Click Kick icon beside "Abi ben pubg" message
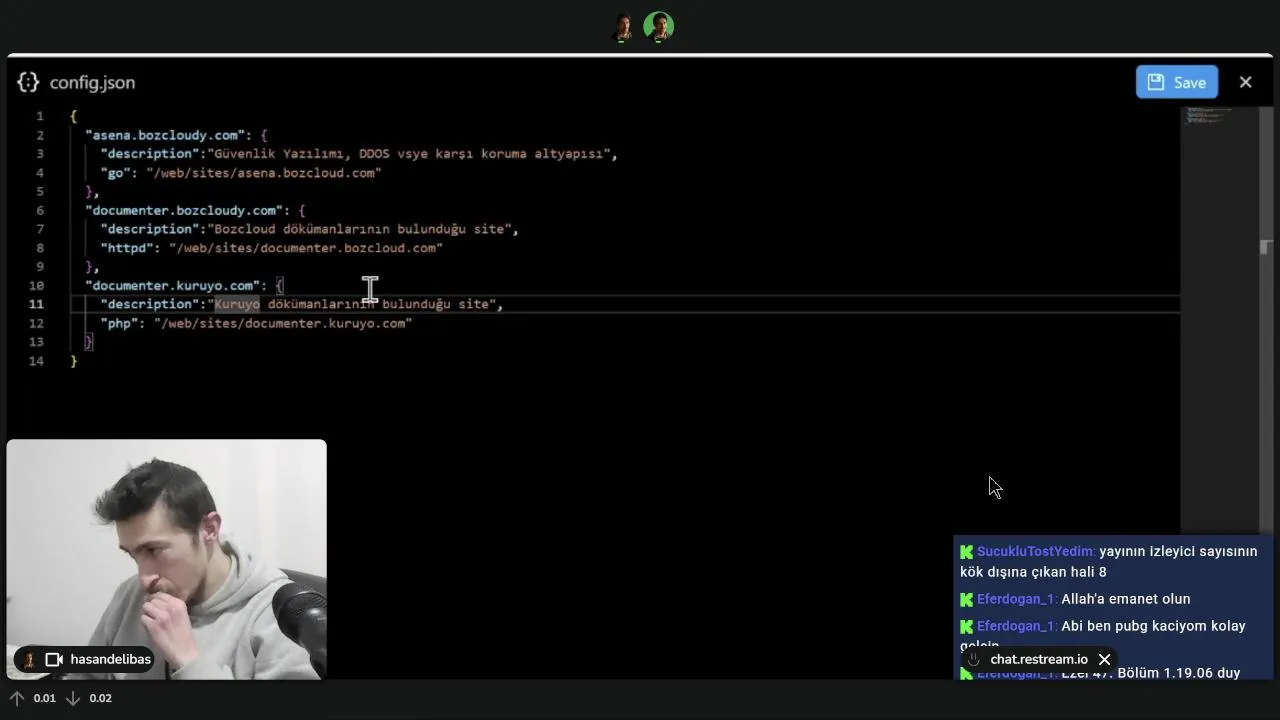 pyautogui.click(x=966, y=627)
